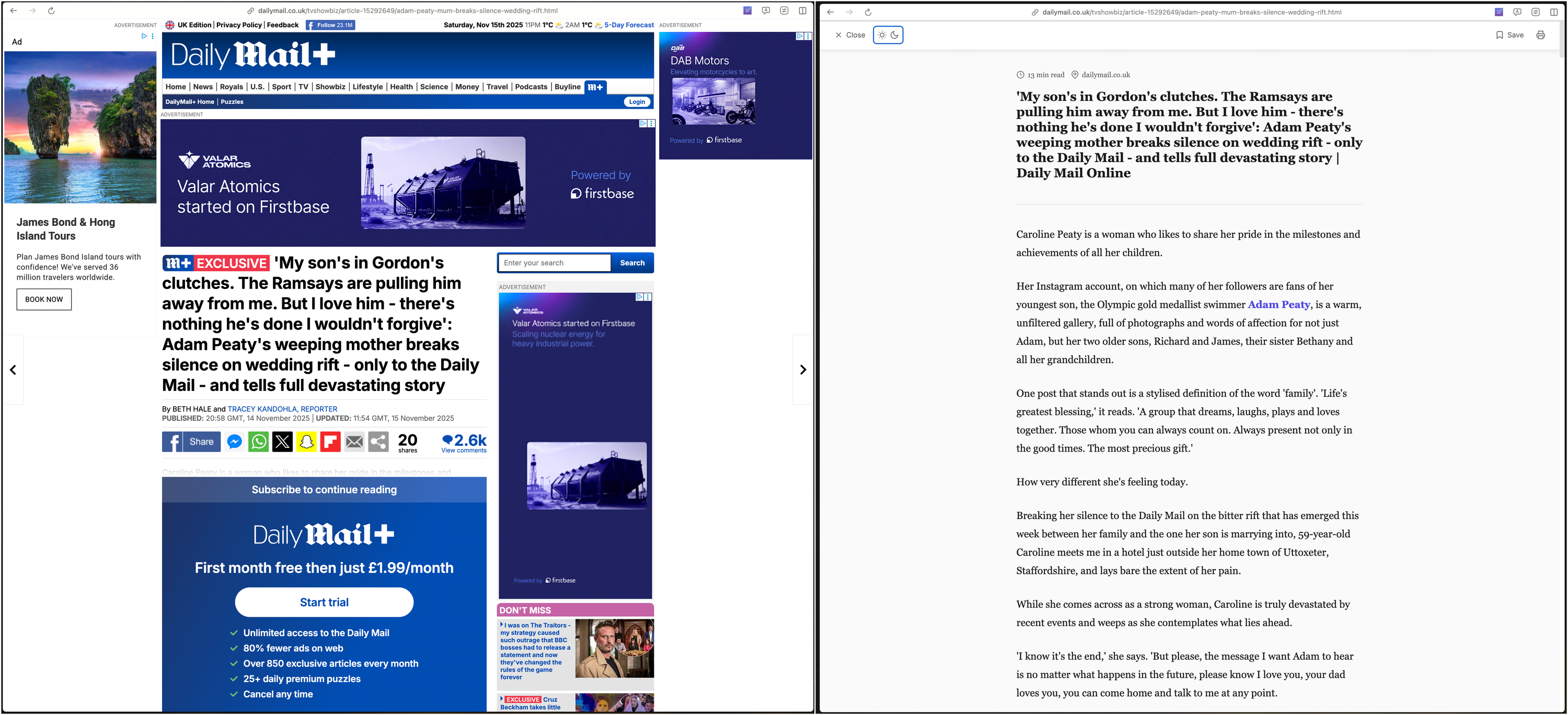
Task: Share the story on Flipboard
Action: tap(330, 442)
